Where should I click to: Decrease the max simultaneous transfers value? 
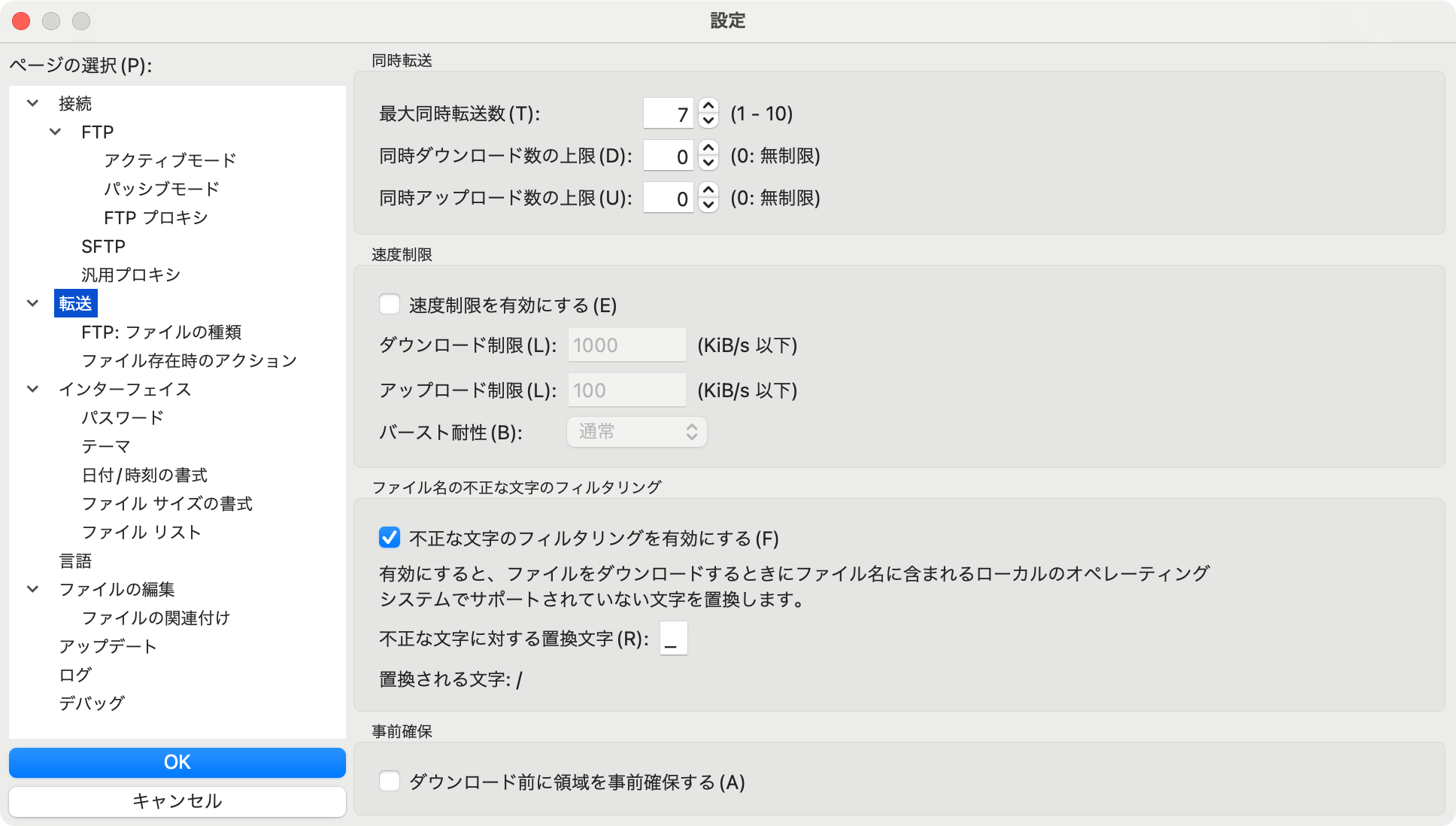pyautogui.click(x=708, y=121)
